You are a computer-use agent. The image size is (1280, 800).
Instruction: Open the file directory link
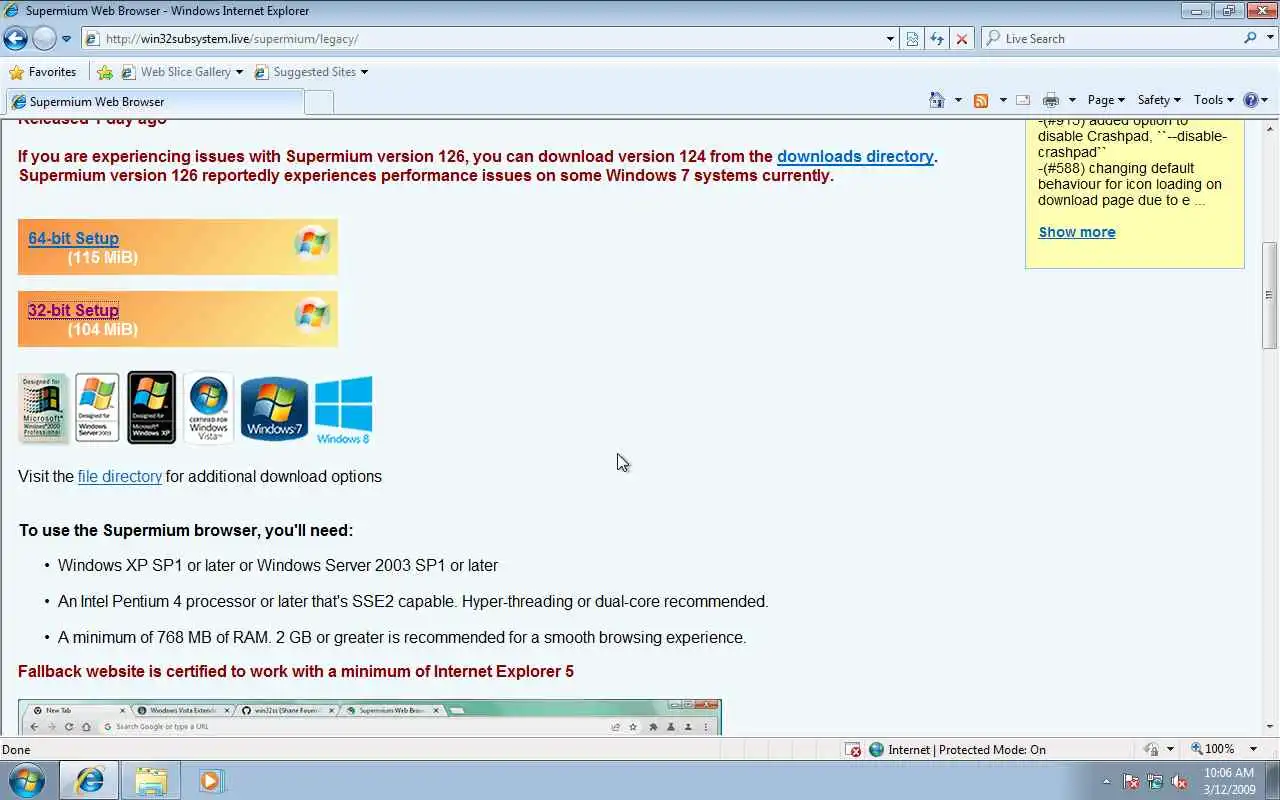(120, 476)
